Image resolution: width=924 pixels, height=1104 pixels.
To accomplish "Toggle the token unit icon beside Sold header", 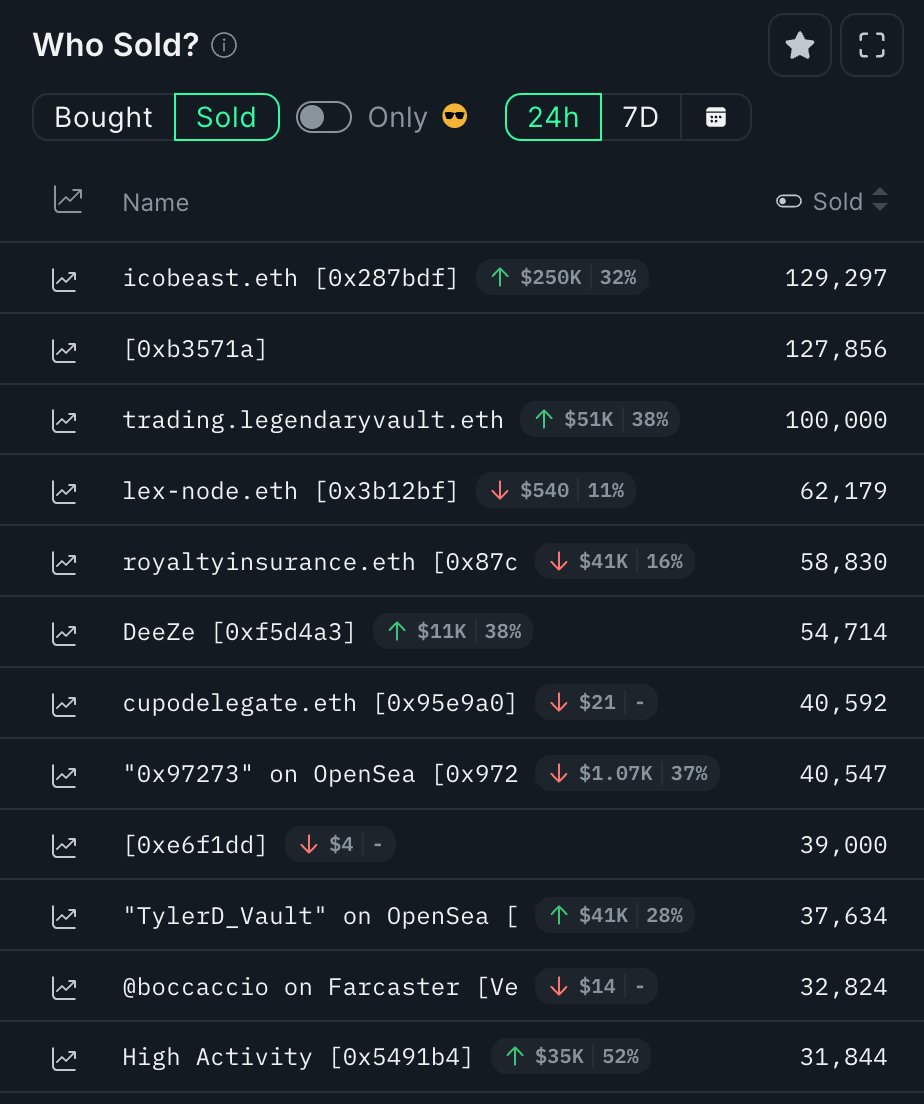I will [789, 202].
